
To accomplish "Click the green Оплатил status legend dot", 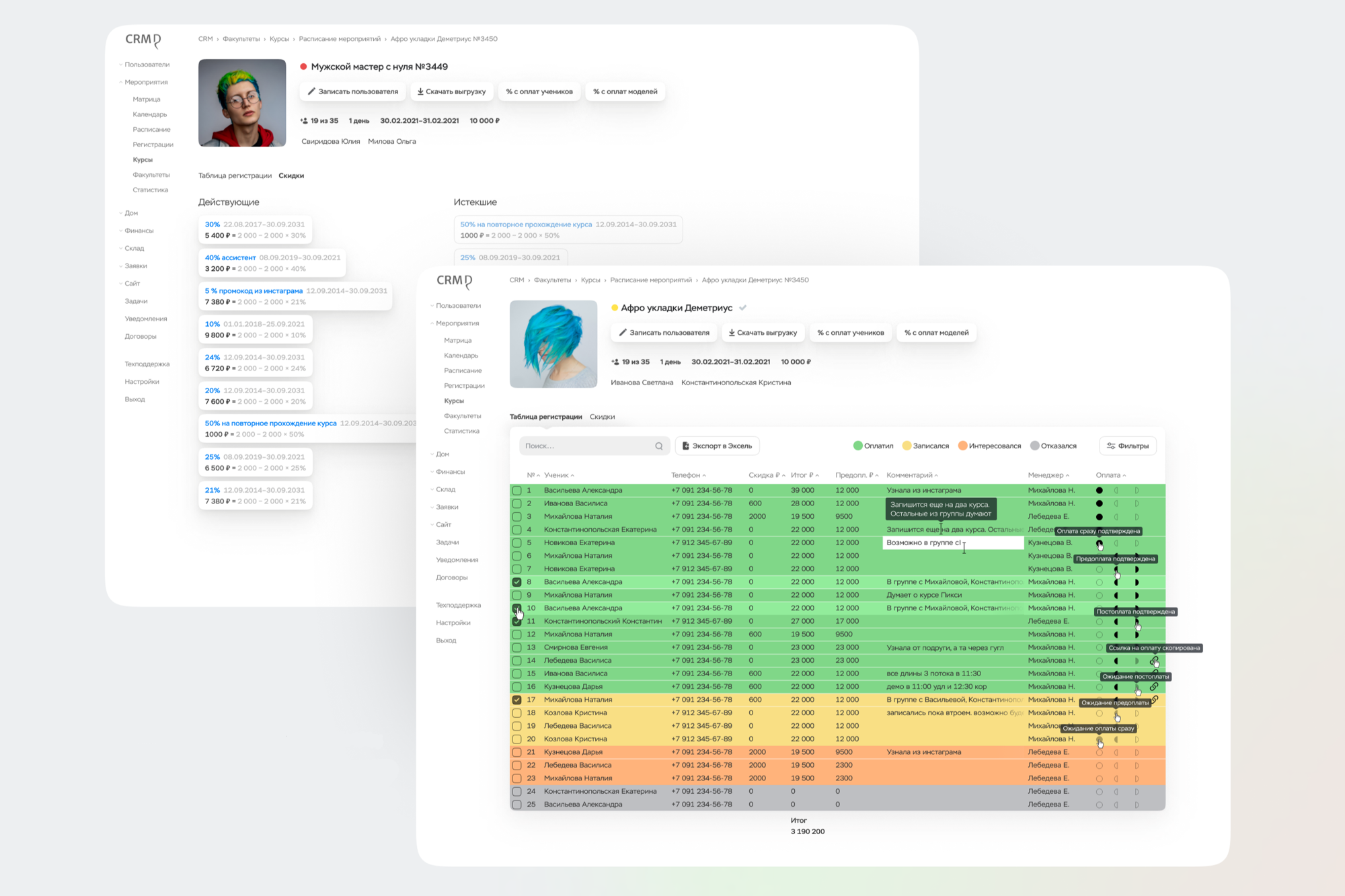I will pos(857,446).
